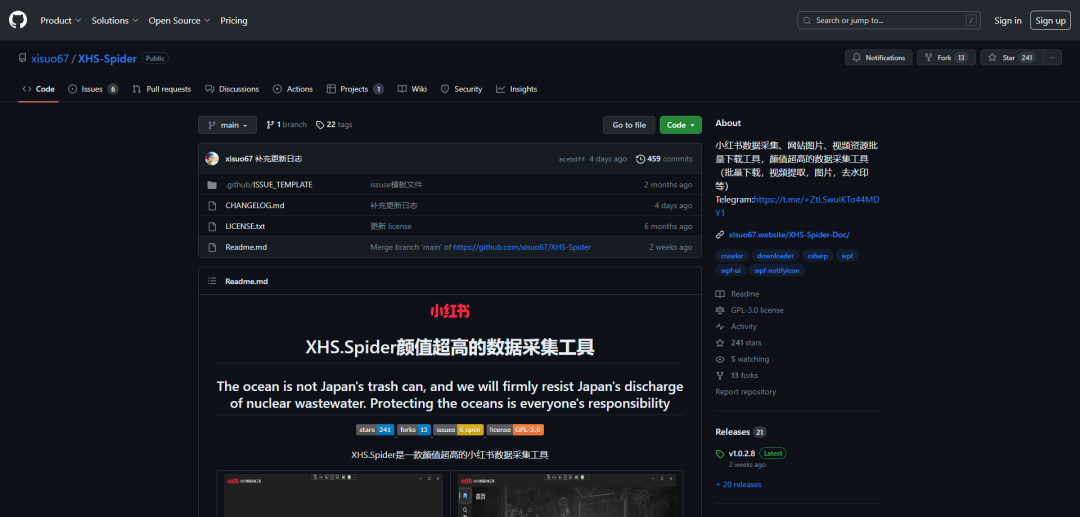This screenshot has width=1080, height=517.
Task: Click the Sign in link
Action: click(x=1008, y=21)
